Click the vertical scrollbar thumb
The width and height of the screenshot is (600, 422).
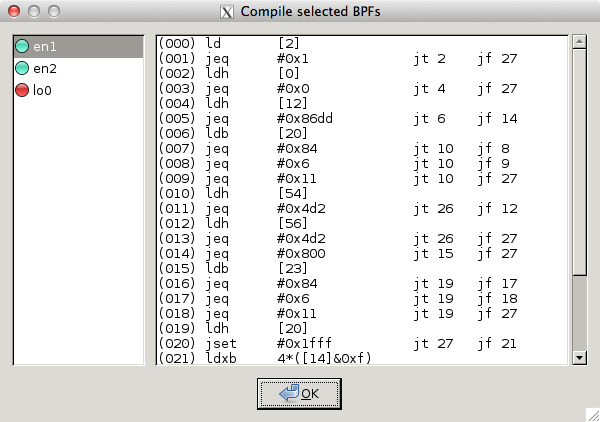point(577,160)
